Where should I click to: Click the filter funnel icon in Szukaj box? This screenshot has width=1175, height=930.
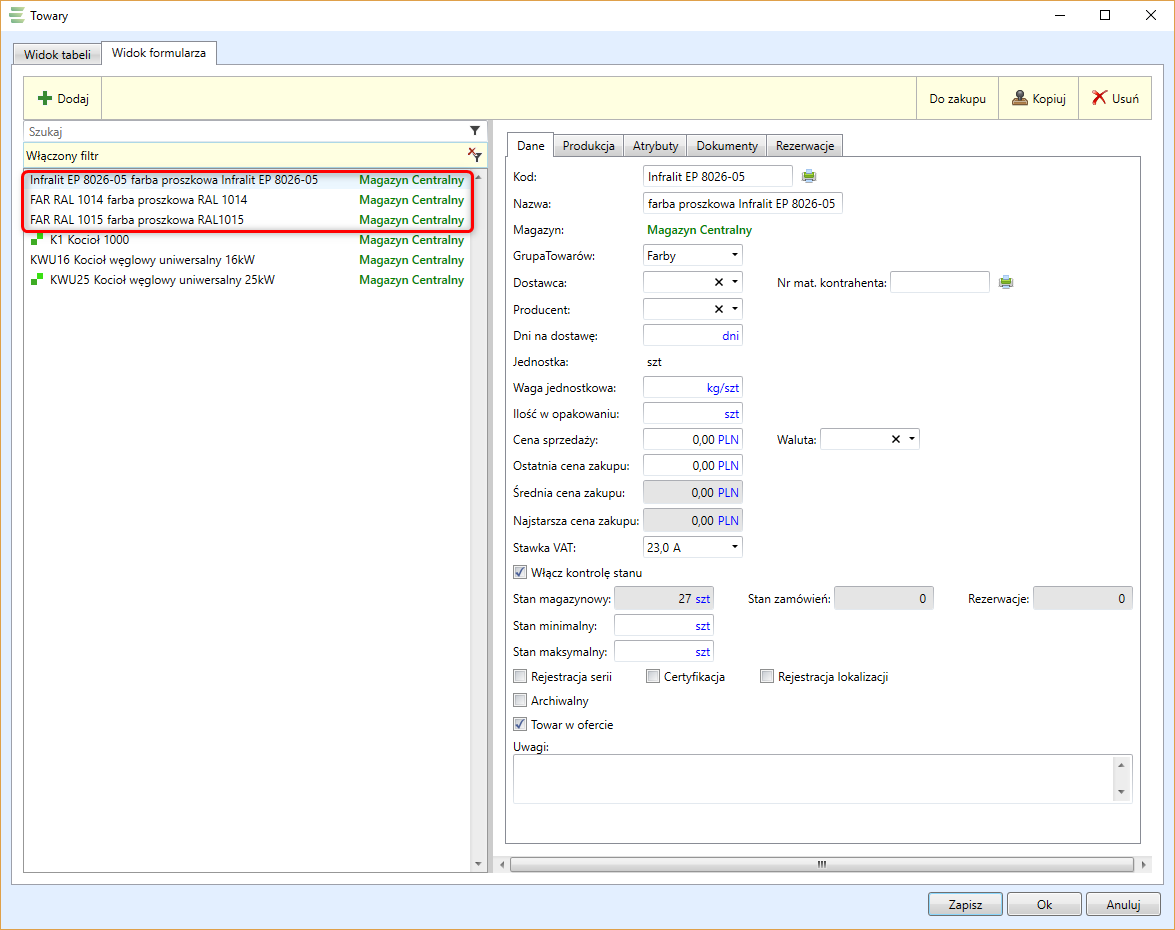click(x=475, y=131)
